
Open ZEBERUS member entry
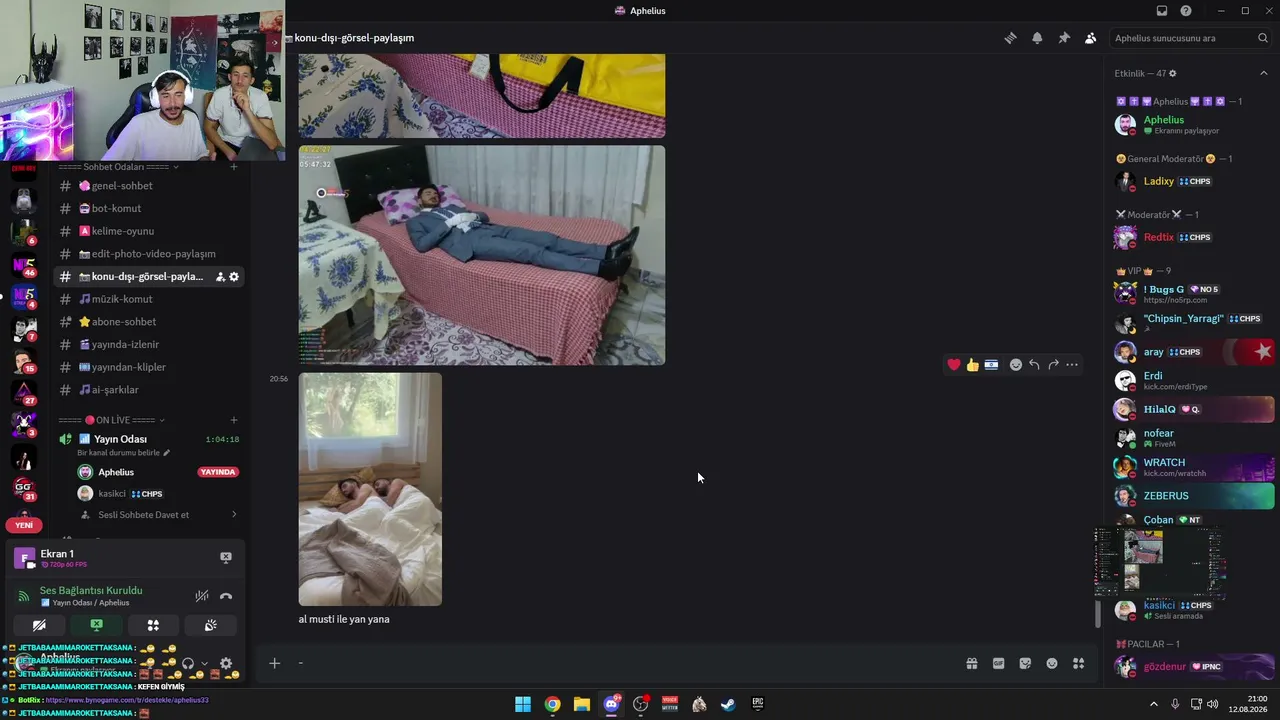1194,496
